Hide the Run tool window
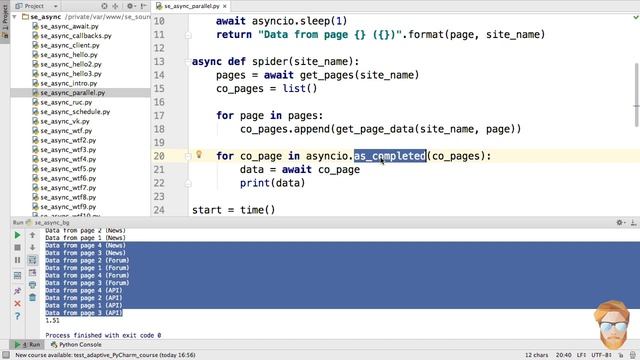Screen dimensions: 640x360 633,222
